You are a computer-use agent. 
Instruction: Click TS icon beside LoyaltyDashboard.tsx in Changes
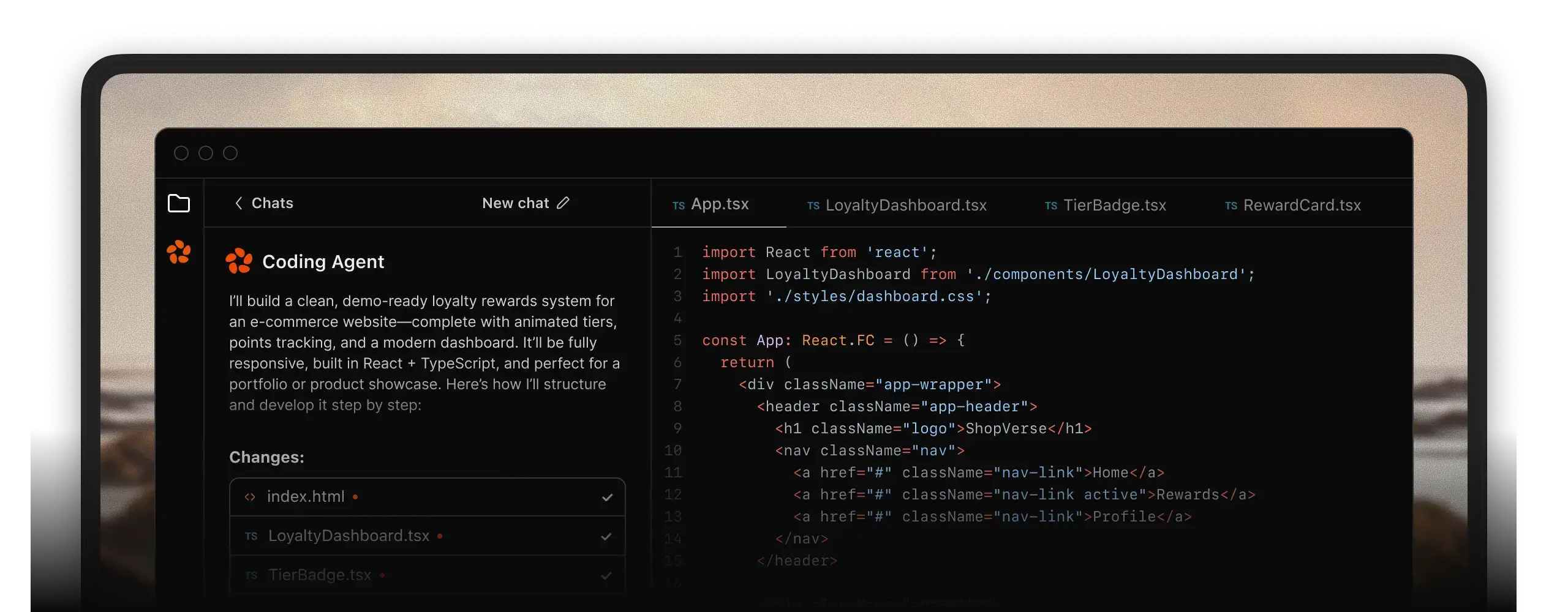coord(251,536)
